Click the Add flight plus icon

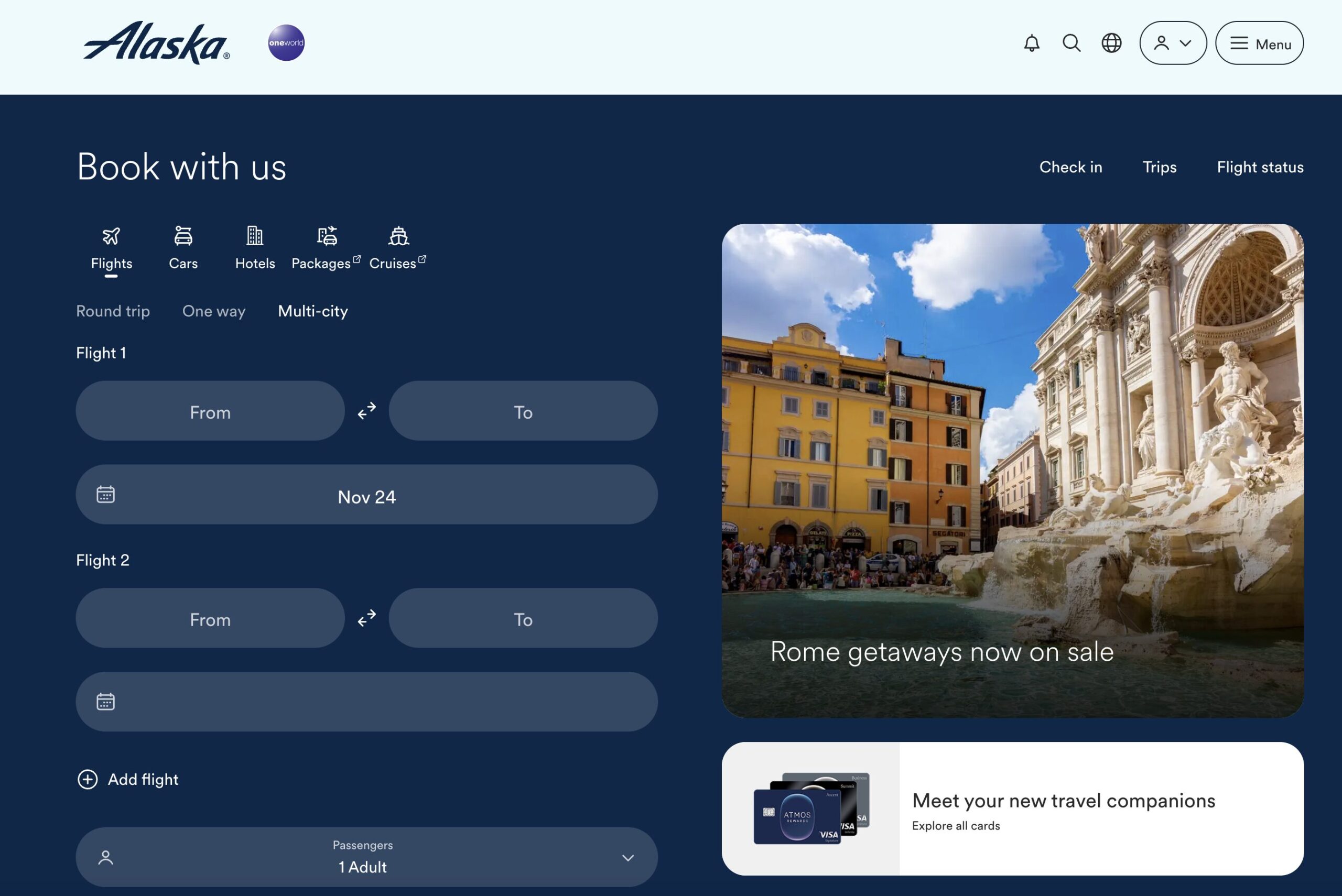[x=88, y=780]
